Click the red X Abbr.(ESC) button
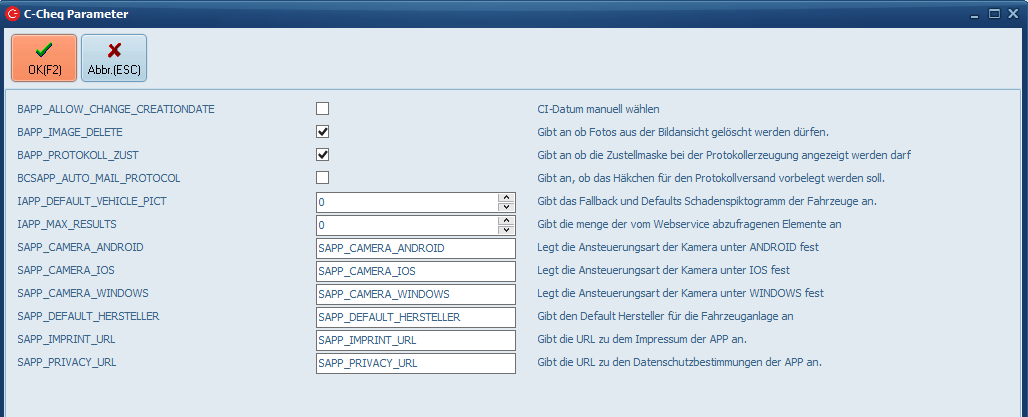The image size is (1028, 417). pyautogui.click(x=114, y=58)
